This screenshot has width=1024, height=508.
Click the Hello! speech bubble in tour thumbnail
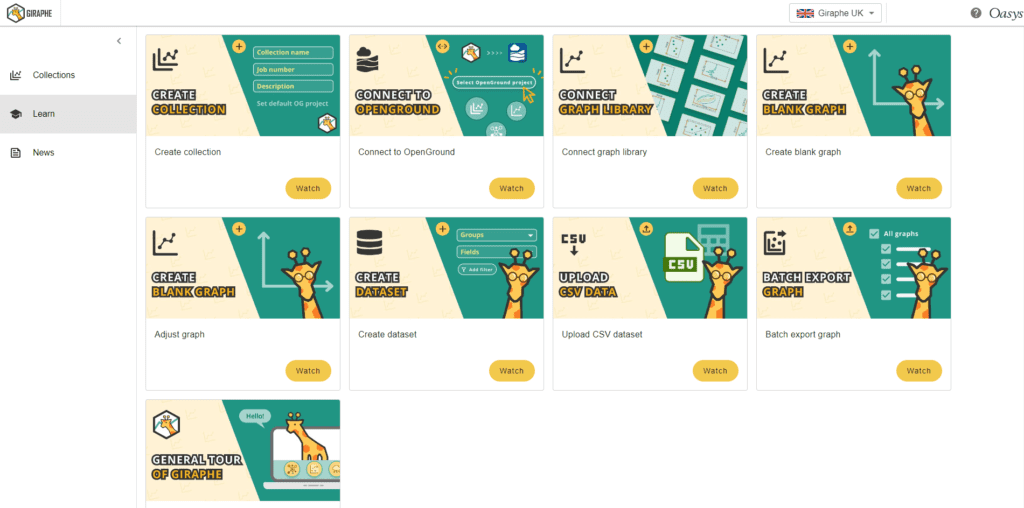(255, 415)
